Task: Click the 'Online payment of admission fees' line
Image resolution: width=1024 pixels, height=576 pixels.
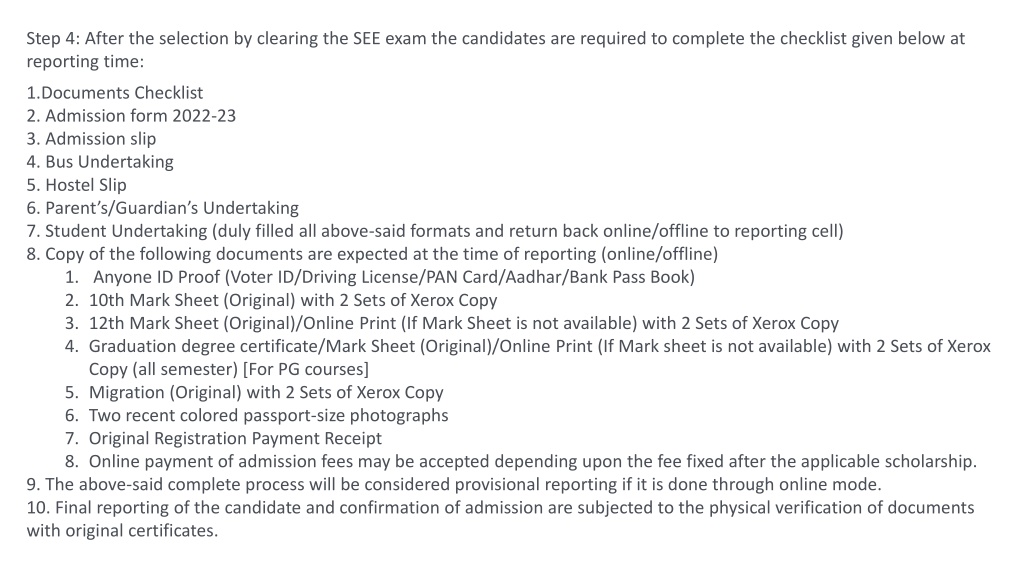Action: [x=521, y=462]
